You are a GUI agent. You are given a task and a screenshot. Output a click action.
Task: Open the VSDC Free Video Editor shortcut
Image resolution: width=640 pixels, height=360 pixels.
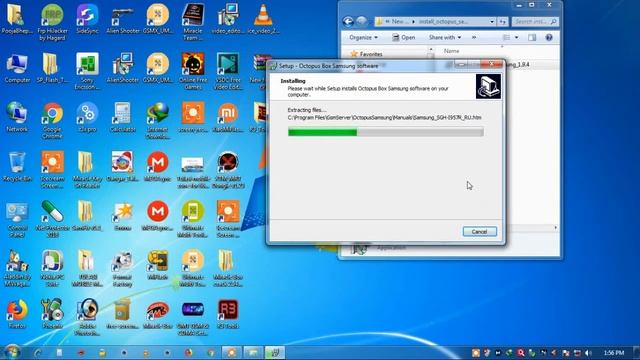tap(228, 71)
